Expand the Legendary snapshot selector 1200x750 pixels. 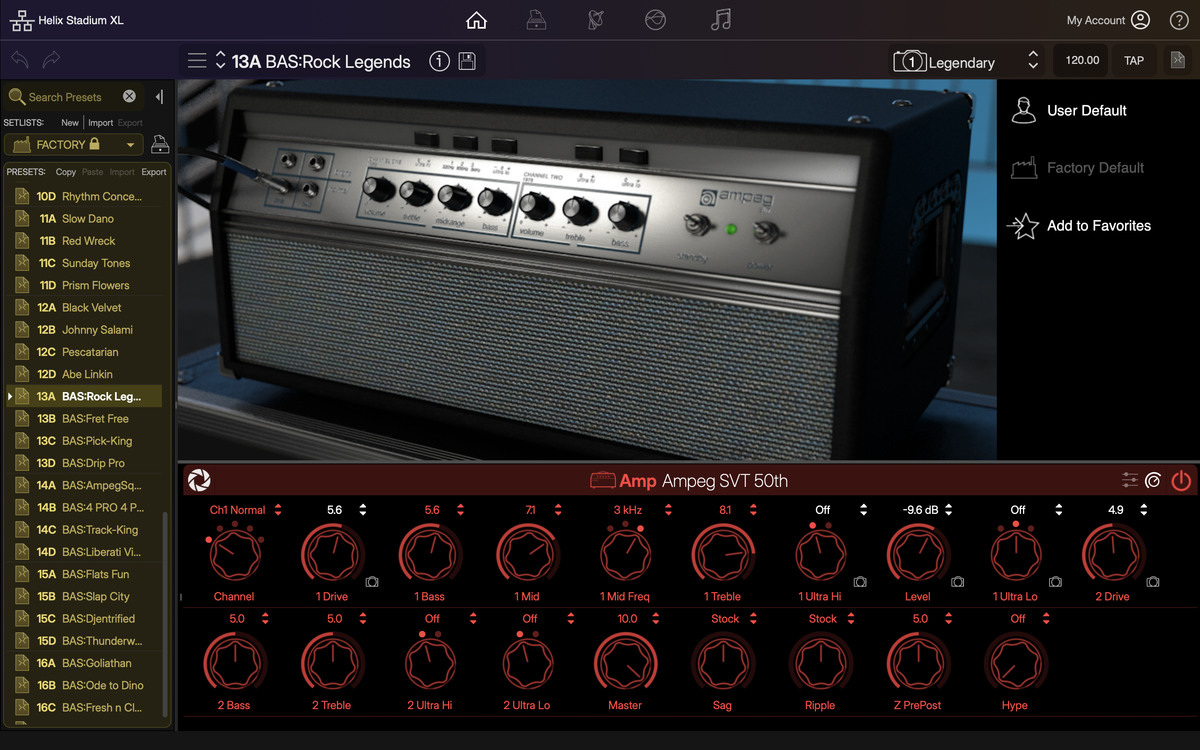(1033, 61)
